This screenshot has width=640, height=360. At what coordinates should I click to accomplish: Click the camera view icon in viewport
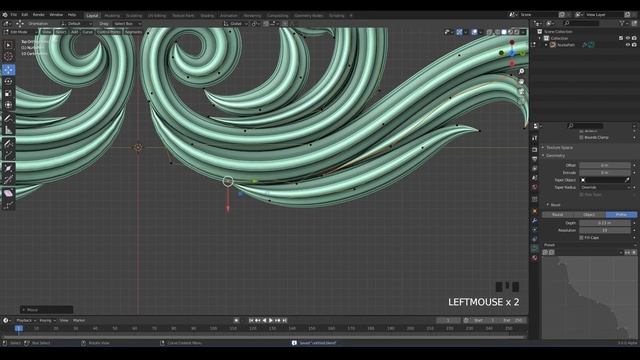pos(521,92)
